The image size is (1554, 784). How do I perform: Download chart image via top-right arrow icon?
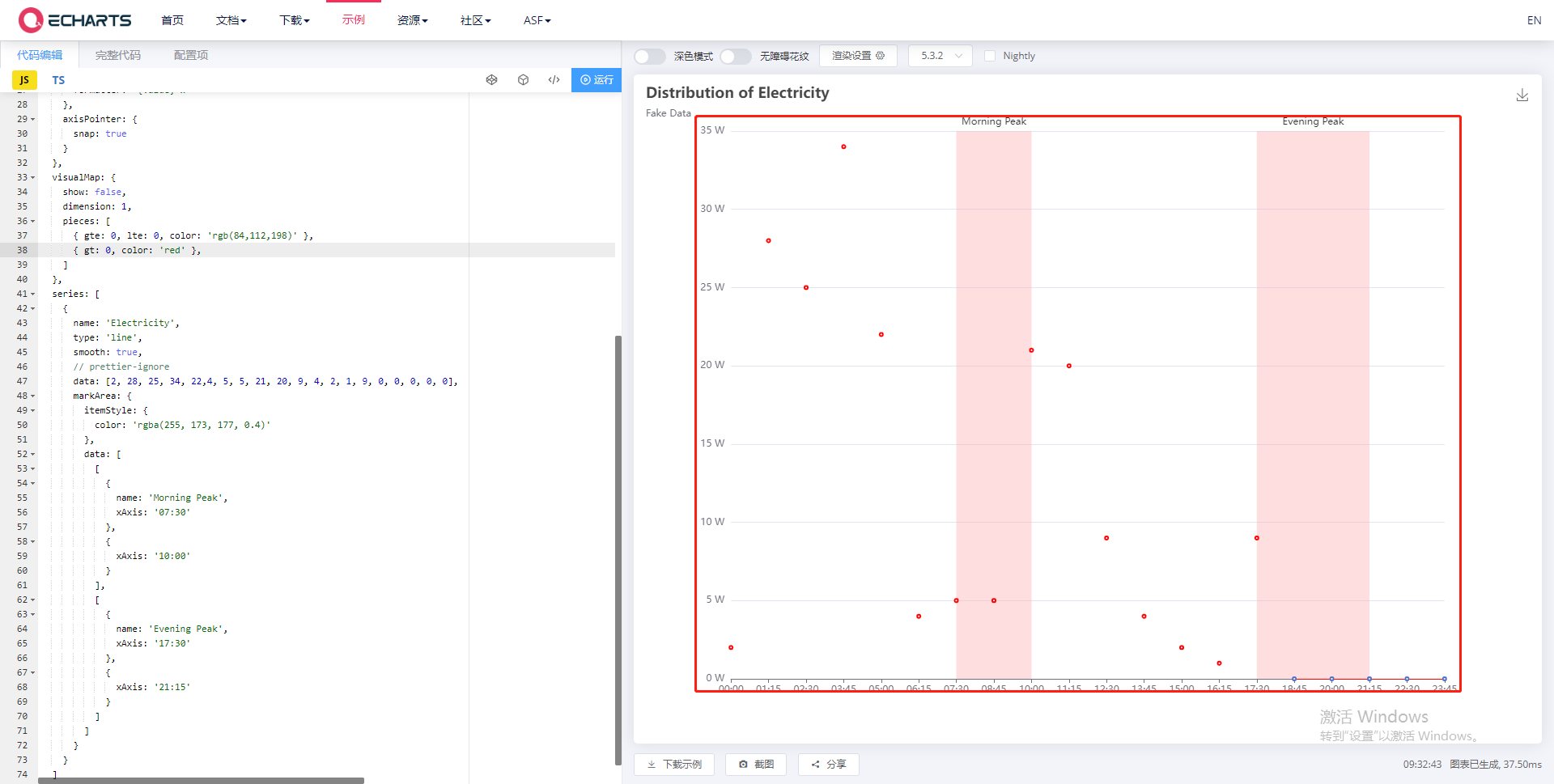click(1522, 95)
